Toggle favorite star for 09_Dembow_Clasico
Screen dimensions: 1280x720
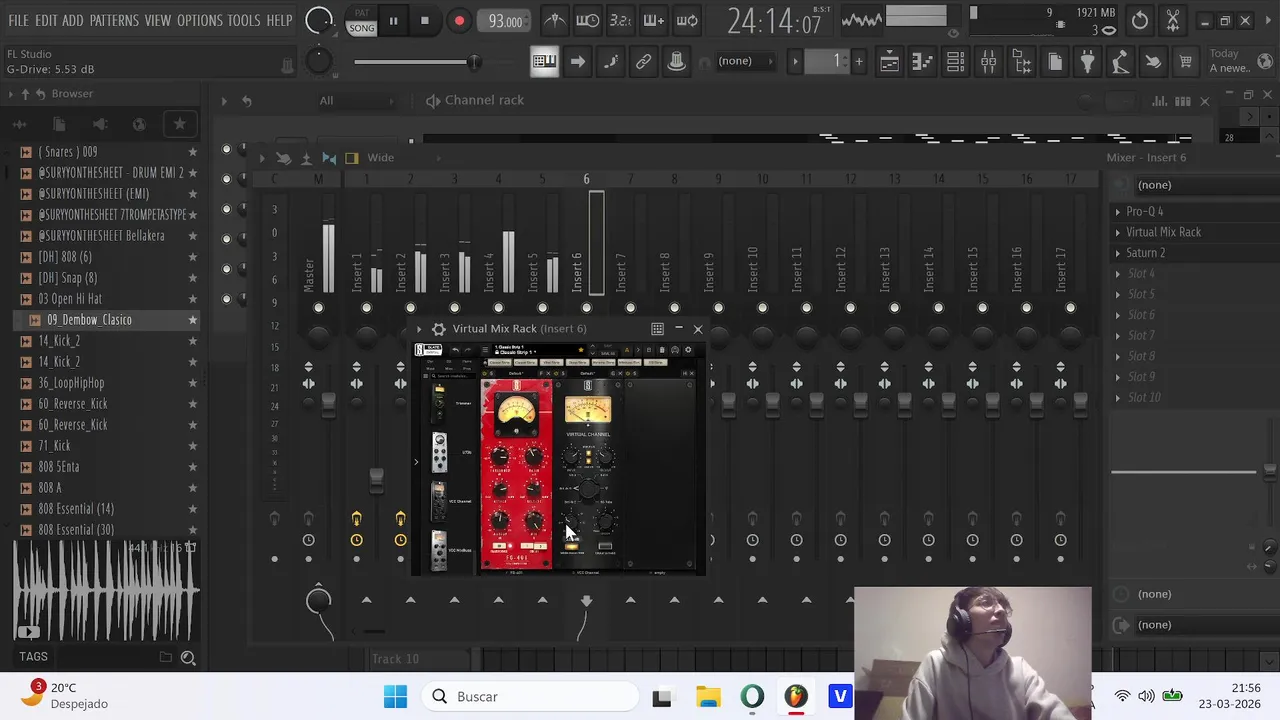click(x=192, y=320)
